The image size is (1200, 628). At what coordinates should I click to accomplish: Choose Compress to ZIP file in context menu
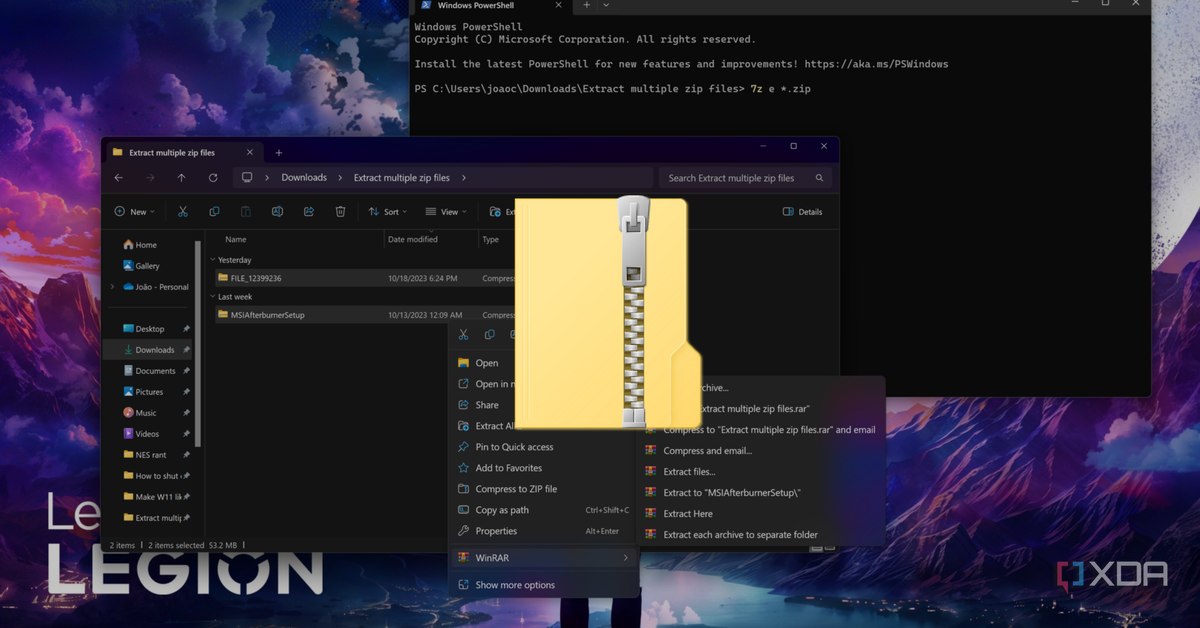pyautogui.click(x=516, y=489)
